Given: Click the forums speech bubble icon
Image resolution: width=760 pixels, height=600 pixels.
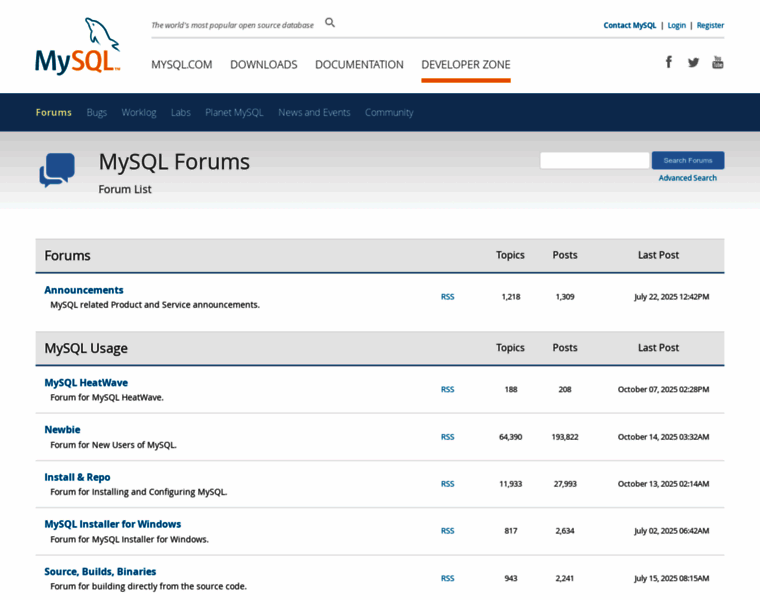Looking at the screenshot, I should coord(57,170).
